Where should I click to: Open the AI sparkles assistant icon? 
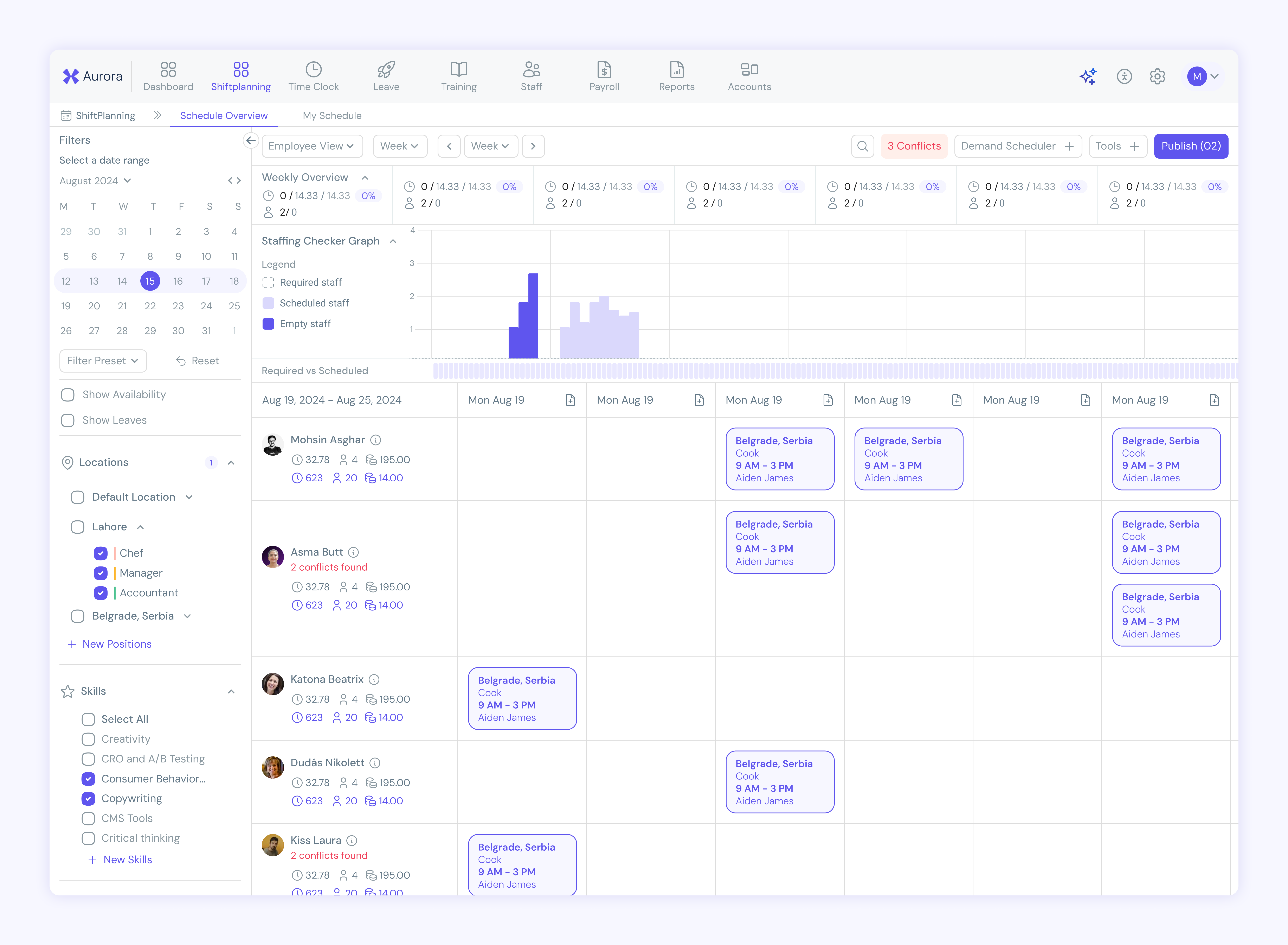1088,76
